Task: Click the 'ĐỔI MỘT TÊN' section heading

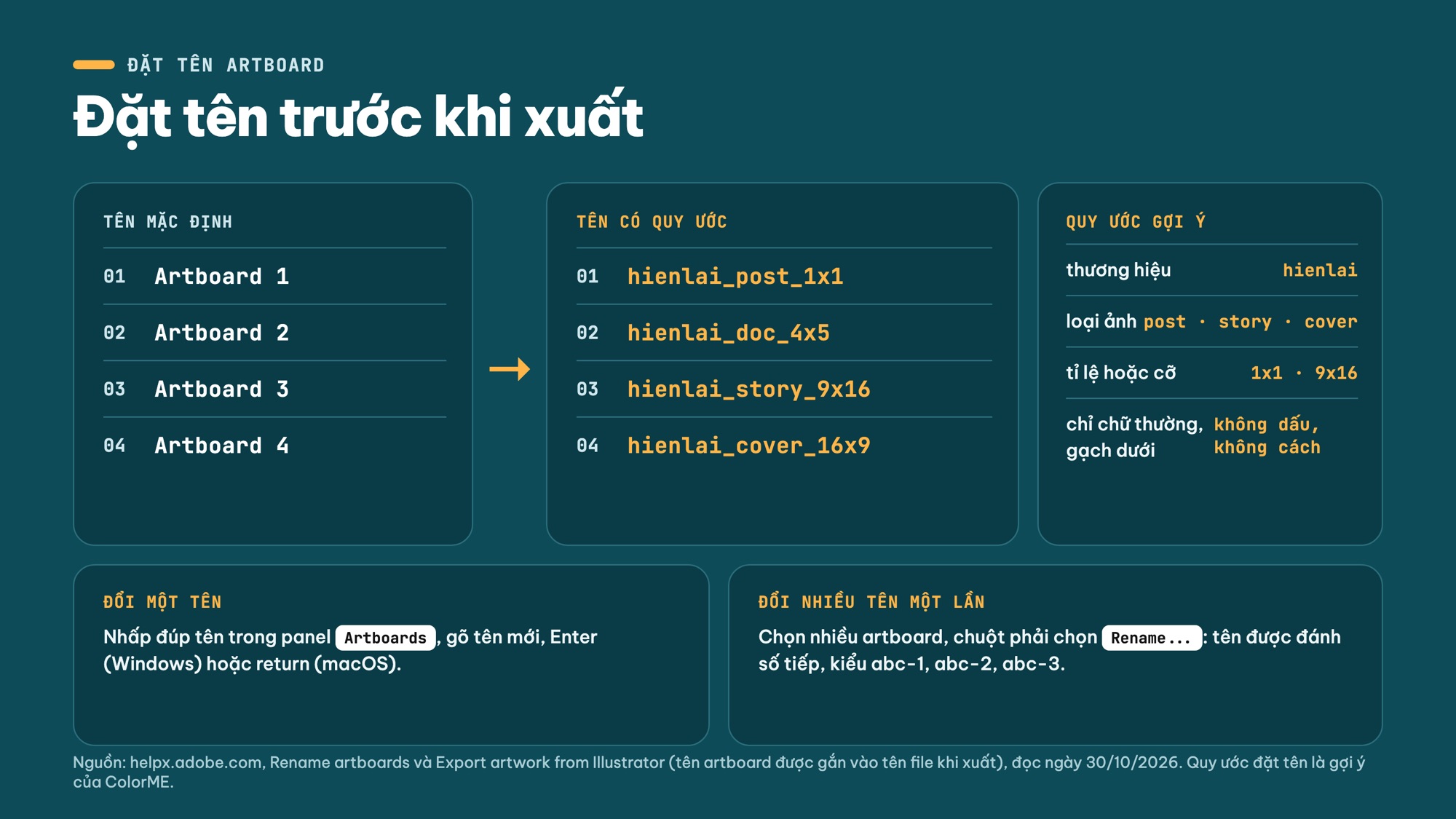Action: click(162, 602)
